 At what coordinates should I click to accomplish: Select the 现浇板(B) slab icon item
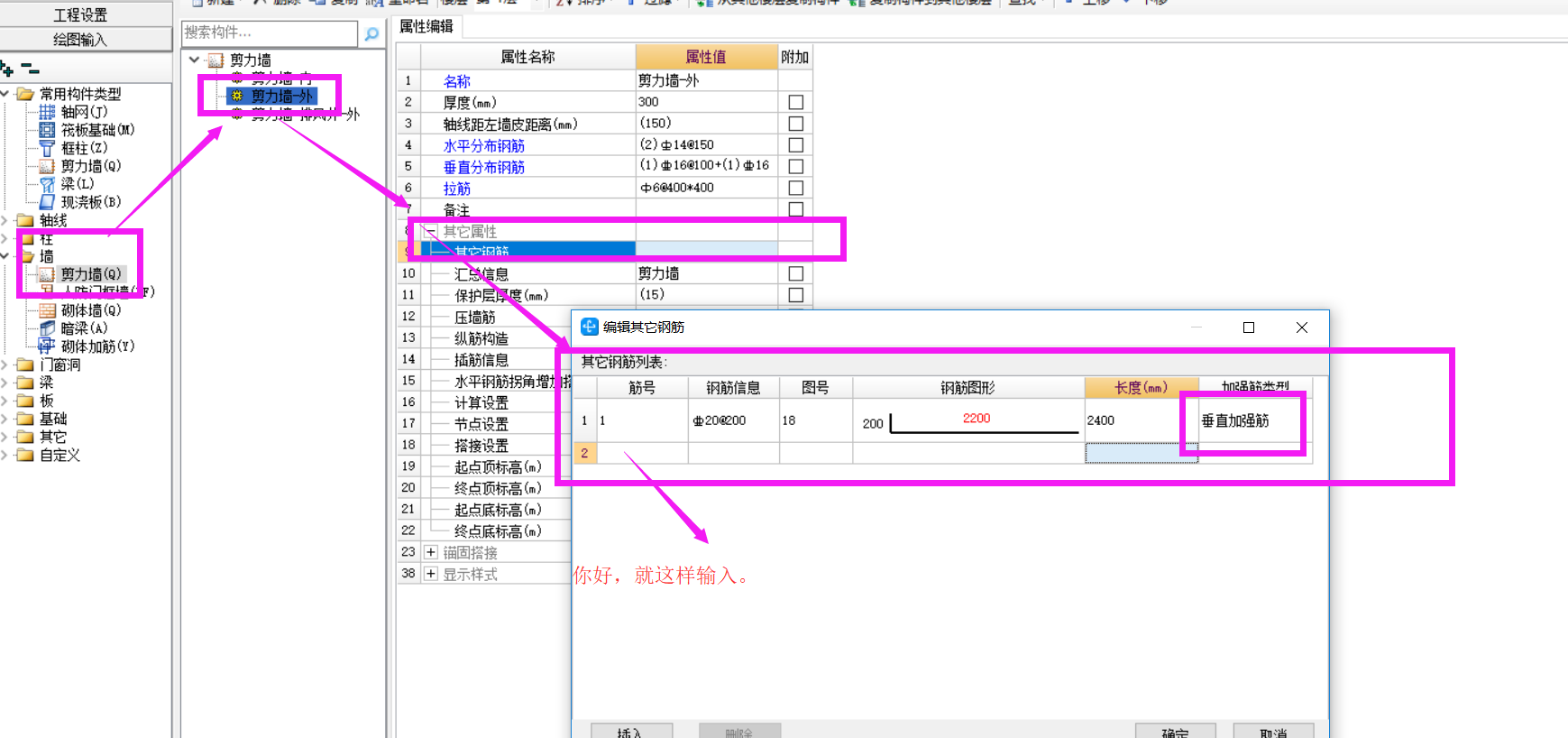coord(47,202)
